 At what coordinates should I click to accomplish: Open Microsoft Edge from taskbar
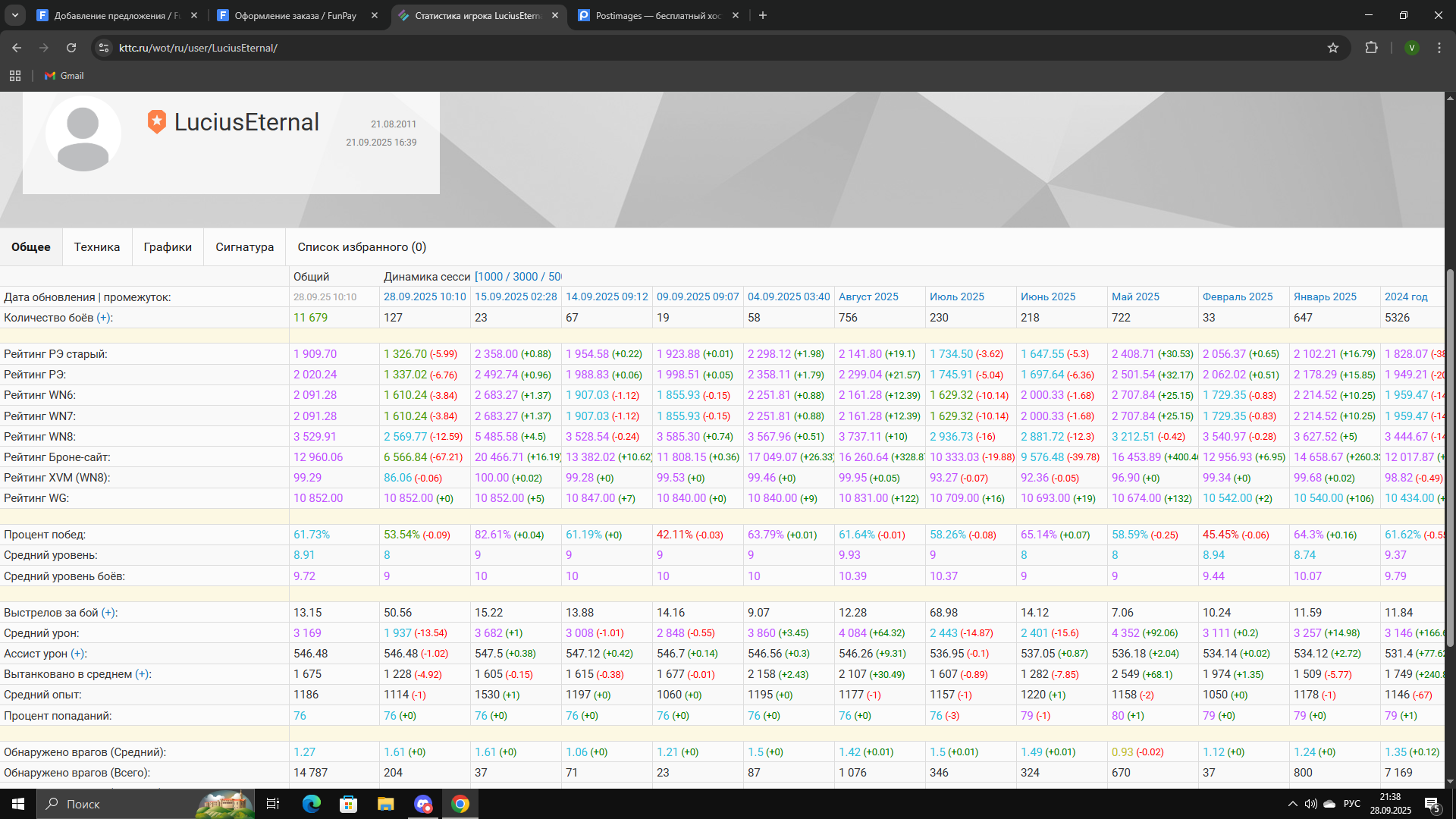(x=312, y=804)
